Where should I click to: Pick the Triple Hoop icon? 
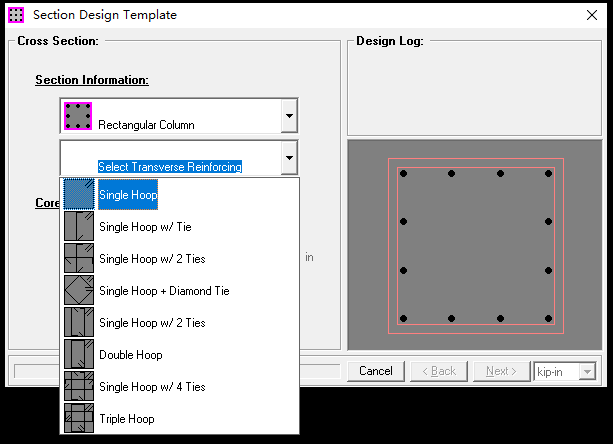(x=79, y=419)
